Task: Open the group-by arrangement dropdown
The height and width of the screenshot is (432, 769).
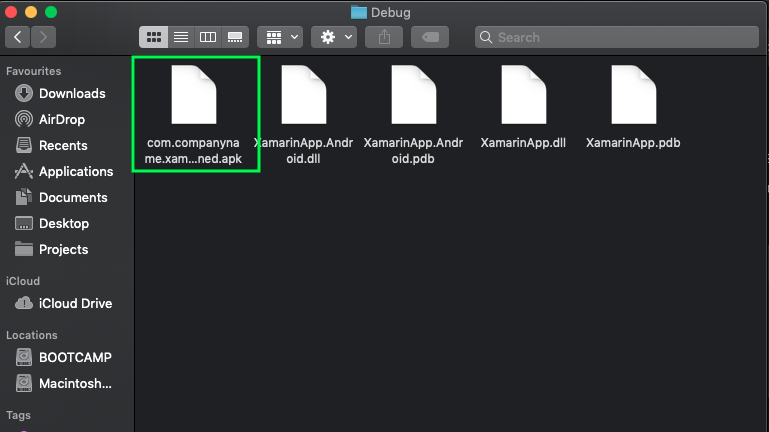Action: 280,37
